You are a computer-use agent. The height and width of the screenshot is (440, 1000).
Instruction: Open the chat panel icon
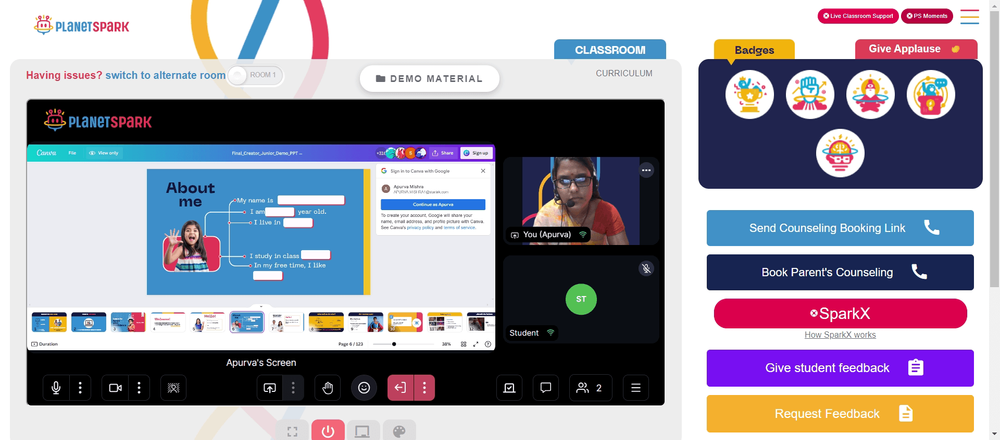tap(546, 388)
